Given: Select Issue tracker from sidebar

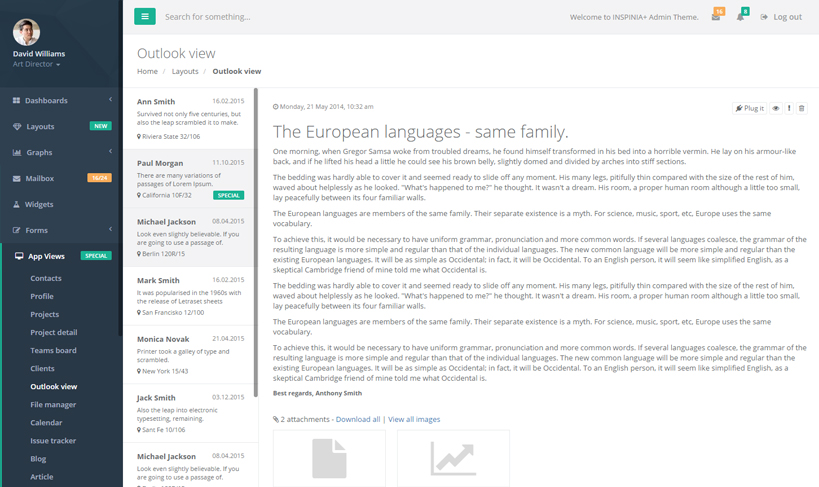Looking at the screenshot, I should point(52,440).
